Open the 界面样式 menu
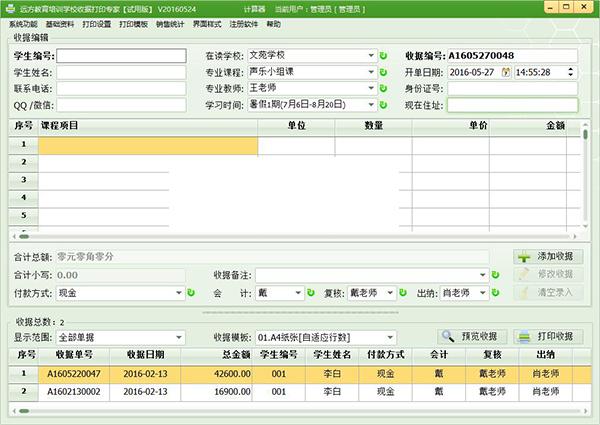This screenshot has width=600, height=425. 207,24
